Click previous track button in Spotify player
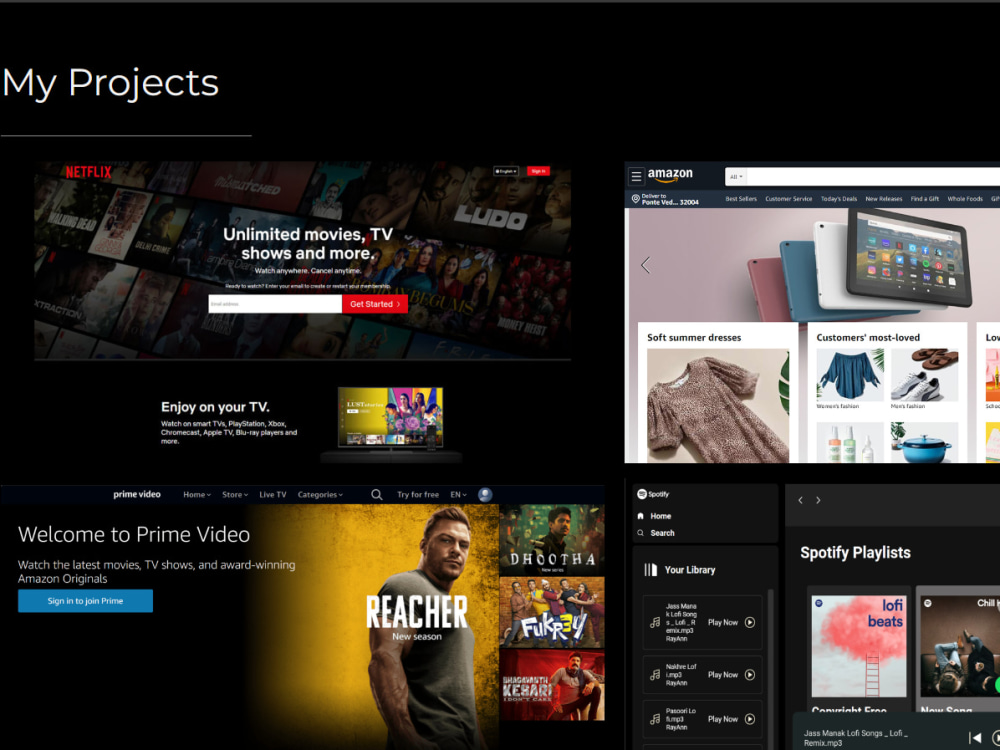Viewport: 1000px width, 750px height. coord(975,738)
